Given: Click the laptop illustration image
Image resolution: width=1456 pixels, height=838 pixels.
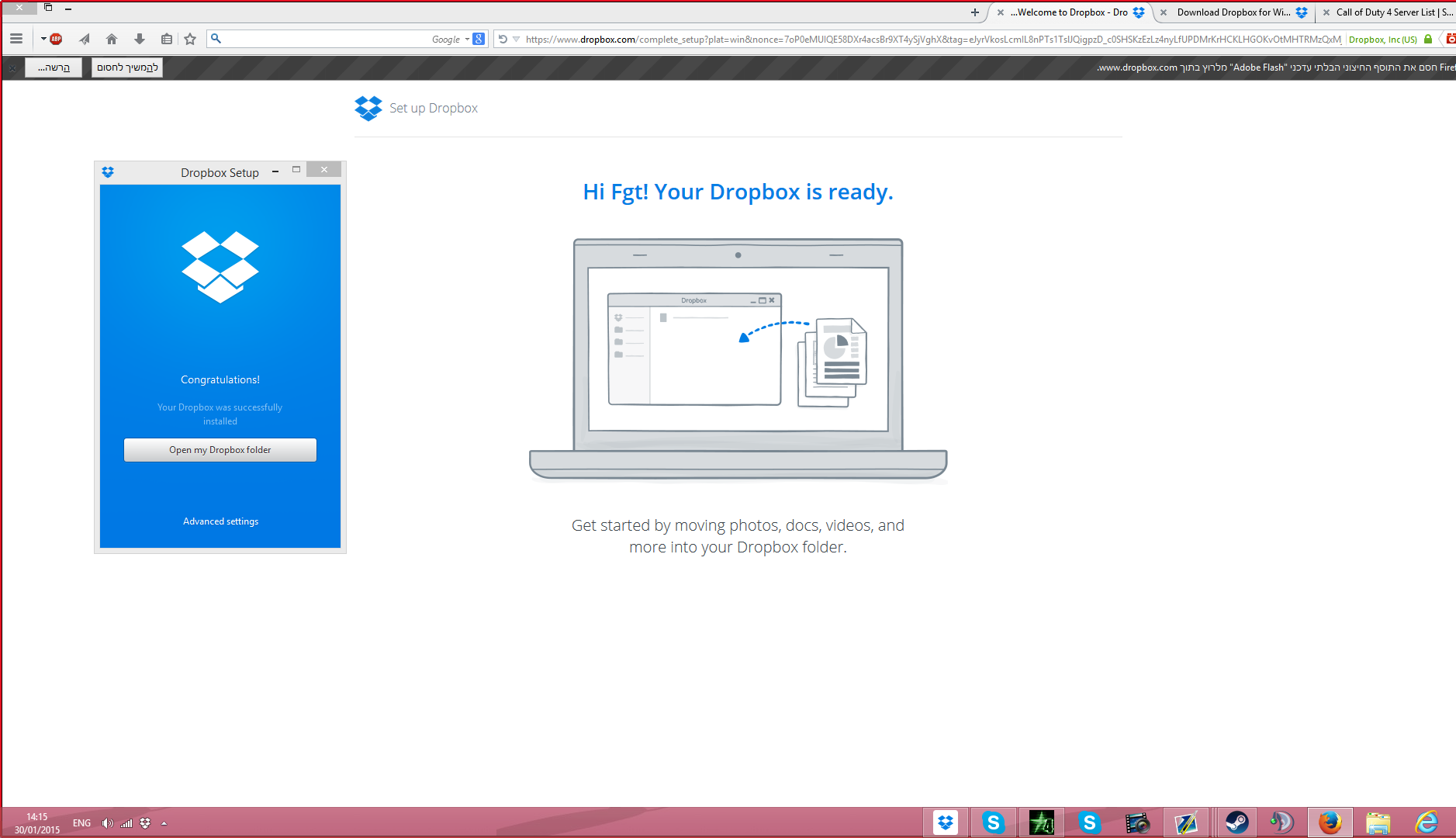Looking at the screenshot, I should point(738,360).
